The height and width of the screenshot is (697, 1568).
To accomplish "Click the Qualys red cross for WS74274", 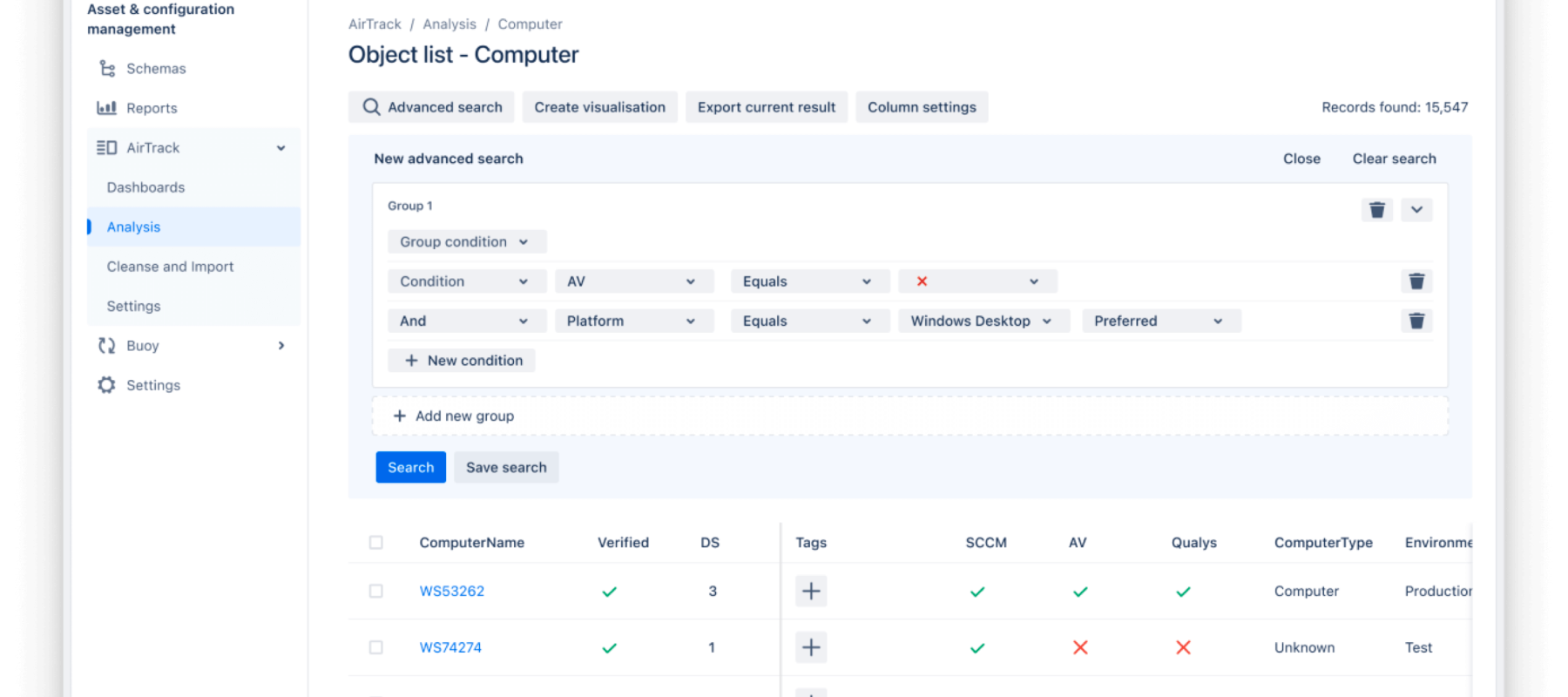I will 1183,647.
